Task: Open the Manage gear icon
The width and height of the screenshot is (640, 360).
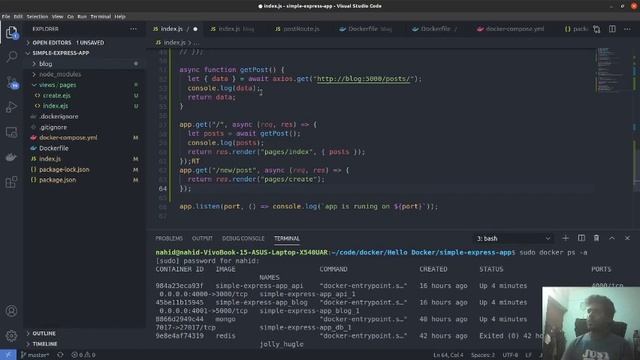Action: click(11, 336)
